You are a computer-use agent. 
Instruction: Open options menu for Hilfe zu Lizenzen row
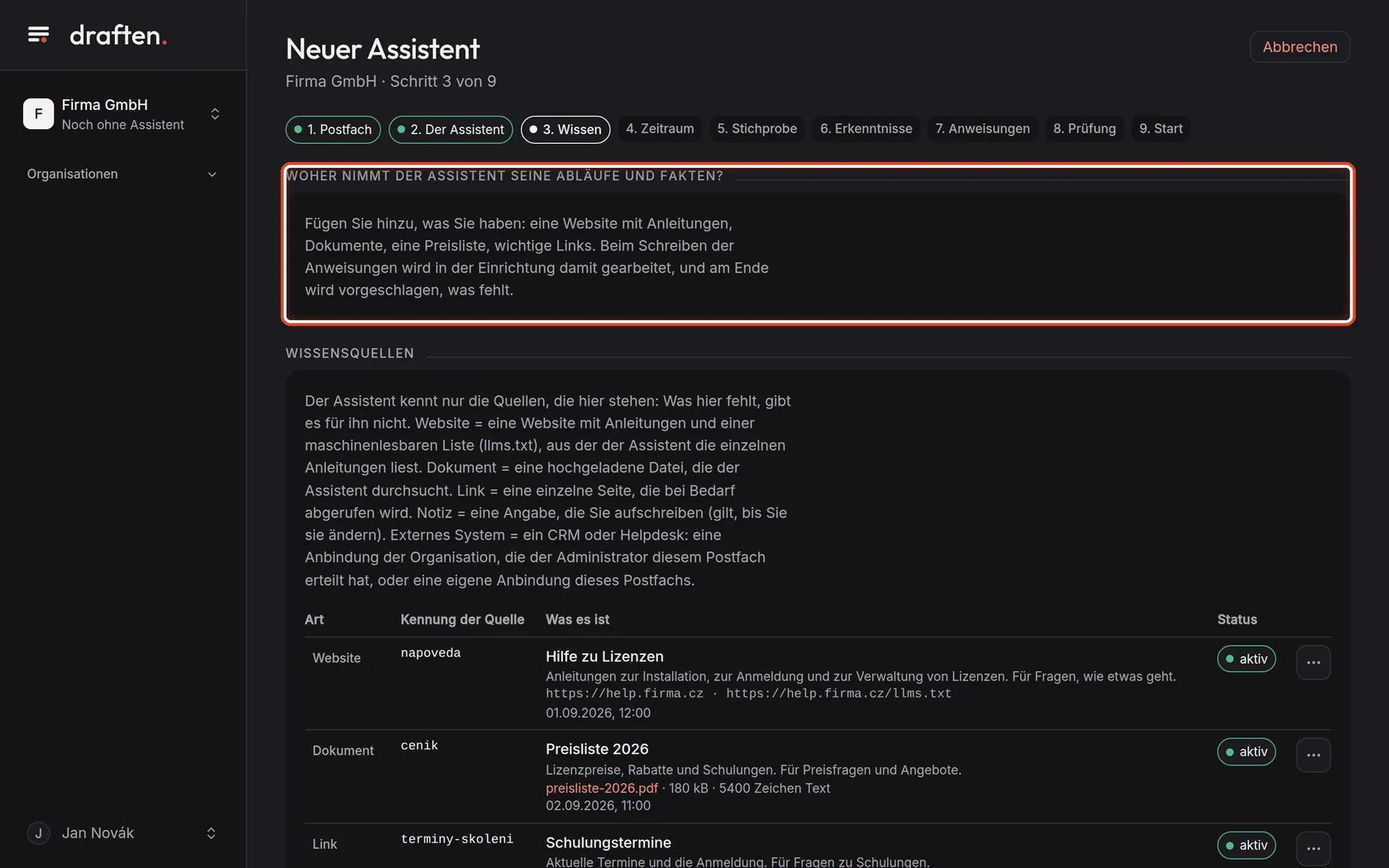(x=1313, y=662)
